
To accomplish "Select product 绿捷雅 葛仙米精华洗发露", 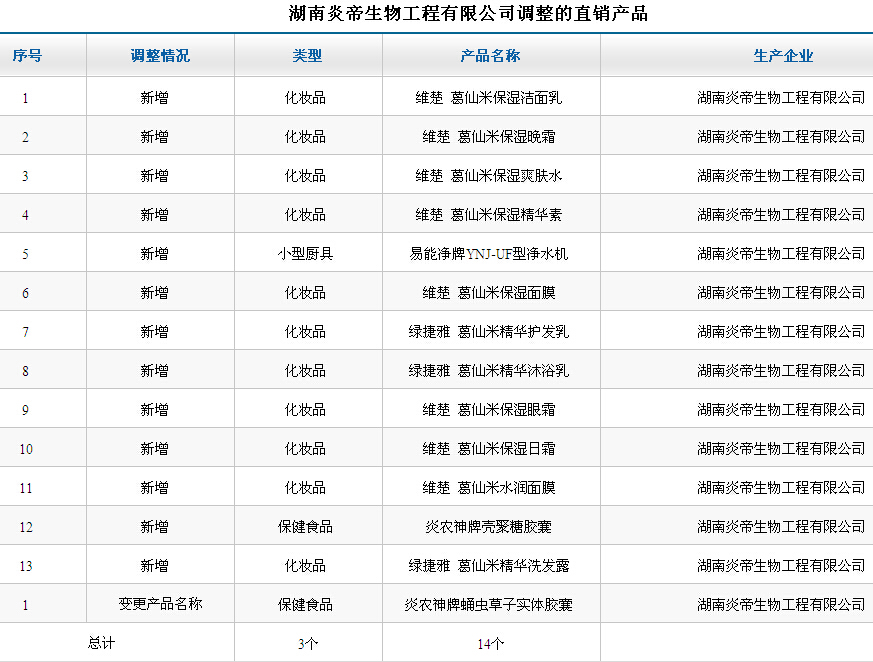I will tap(489, 566).
